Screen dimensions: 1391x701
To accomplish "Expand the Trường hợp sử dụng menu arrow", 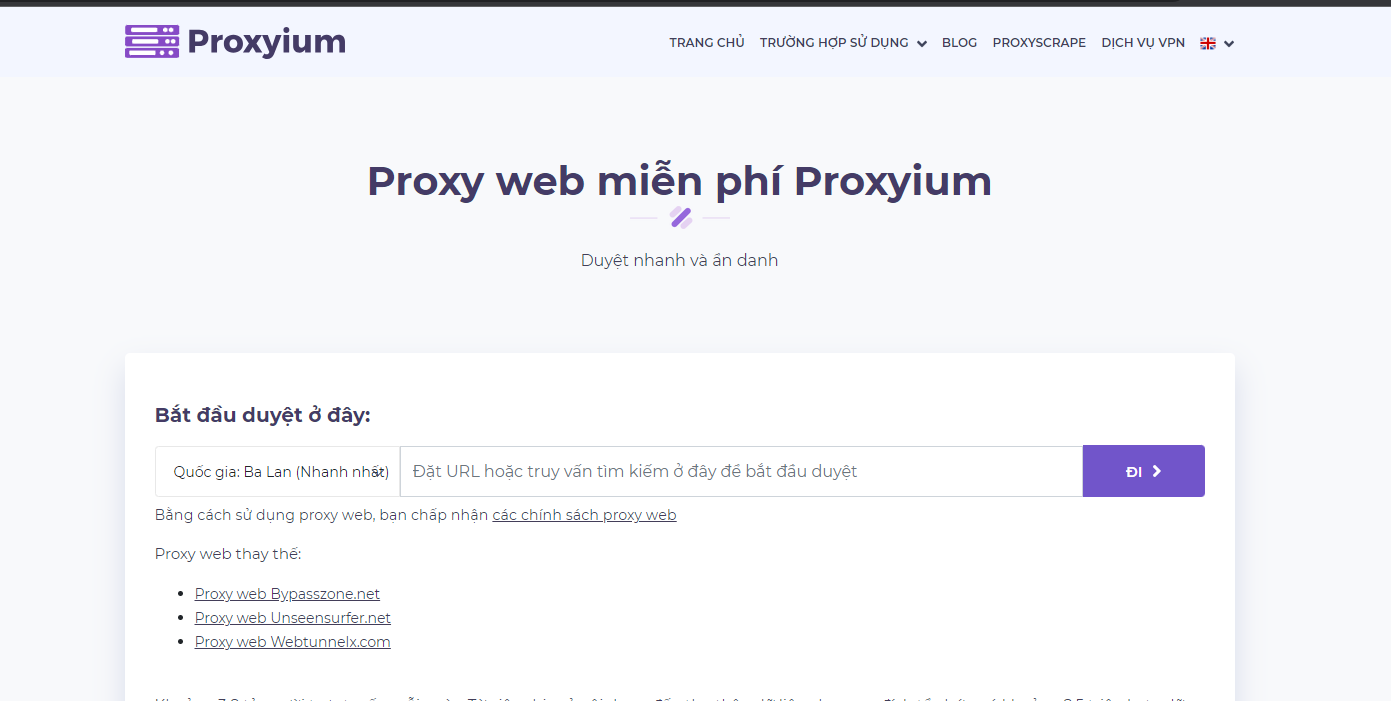I will (921, 44).
